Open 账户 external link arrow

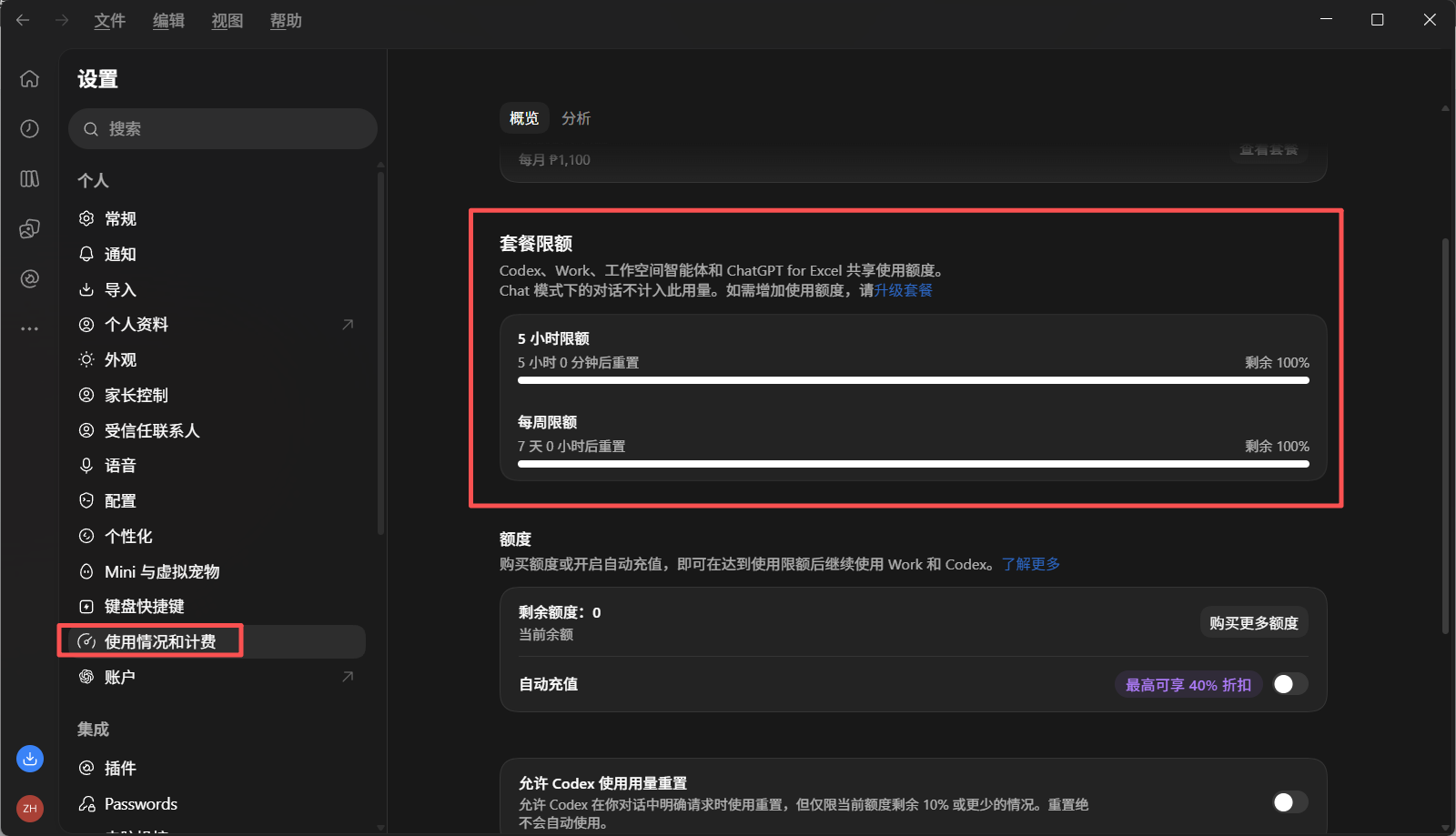point(348,676)
